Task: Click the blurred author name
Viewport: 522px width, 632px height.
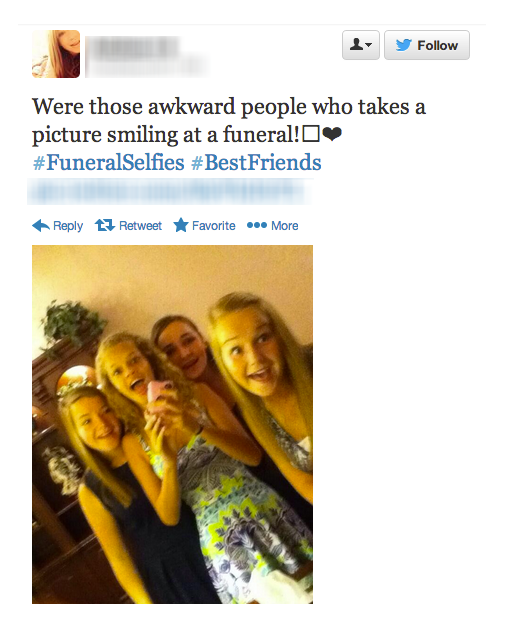Action: pyautogui.click(x=133, y=46)
